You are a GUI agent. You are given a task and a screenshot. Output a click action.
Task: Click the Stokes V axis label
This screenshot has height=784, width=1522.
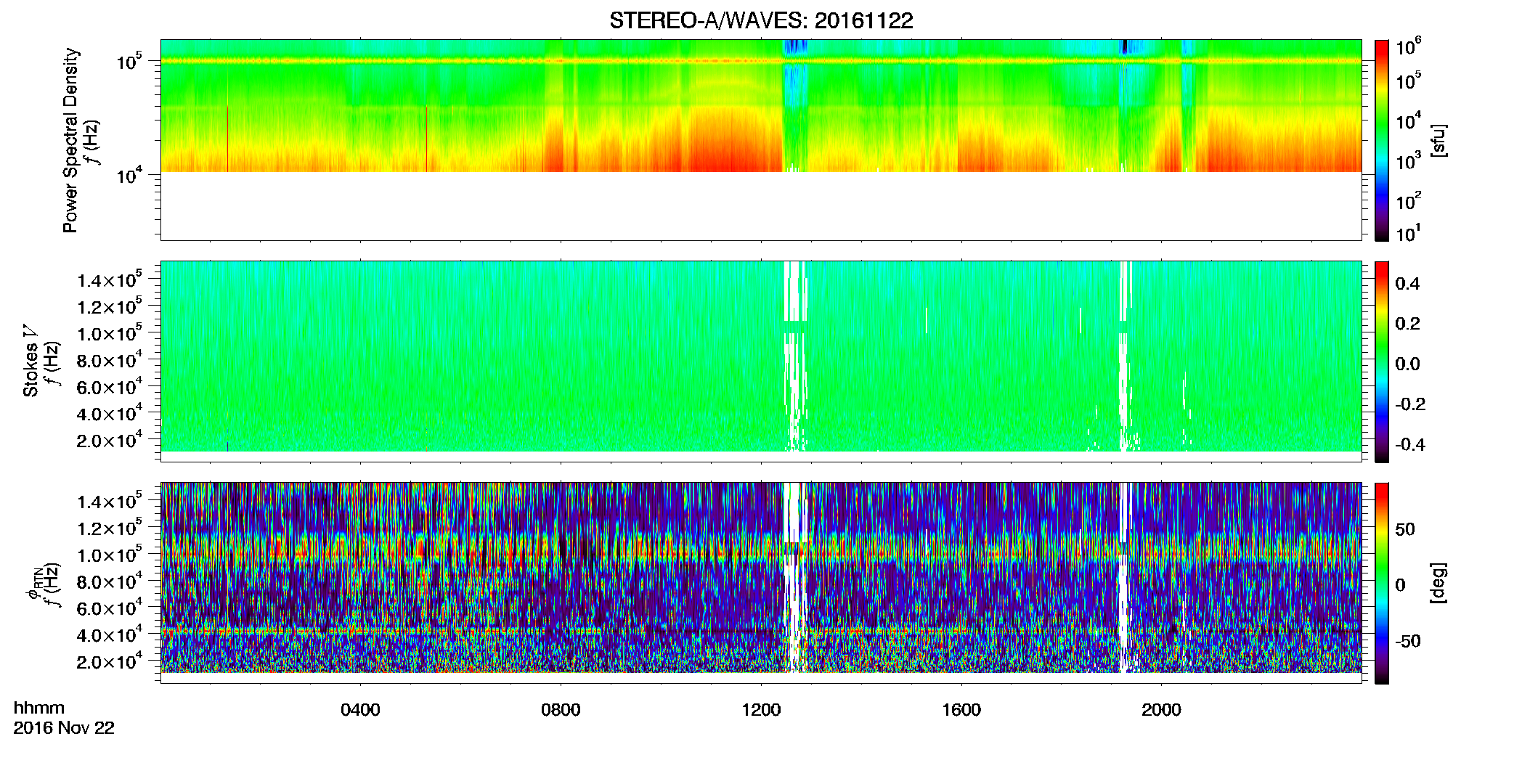pos(31,361)
